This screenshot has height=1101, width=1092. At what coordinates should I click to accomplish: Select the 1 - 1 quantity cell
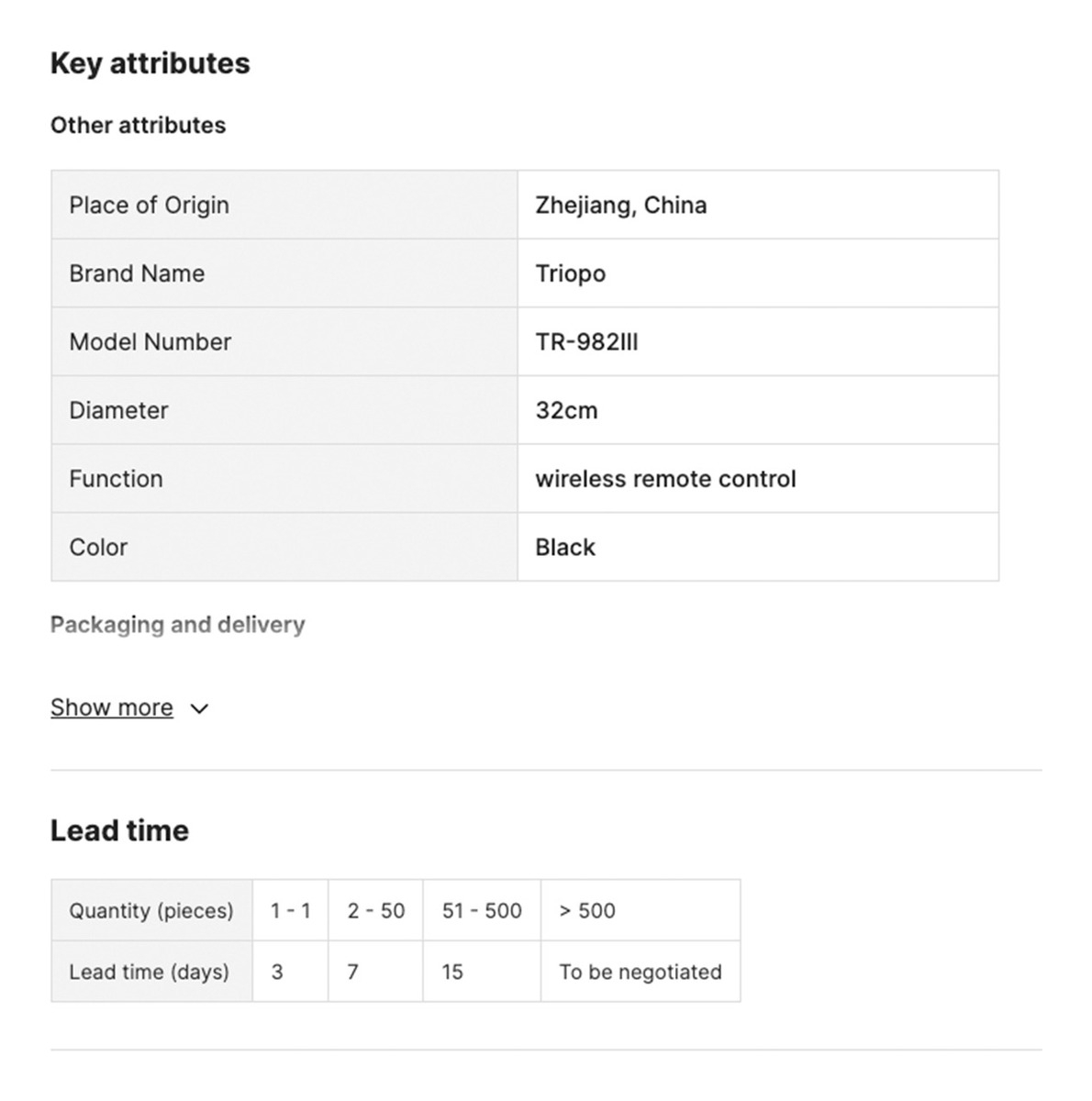[x=290, y=910]
